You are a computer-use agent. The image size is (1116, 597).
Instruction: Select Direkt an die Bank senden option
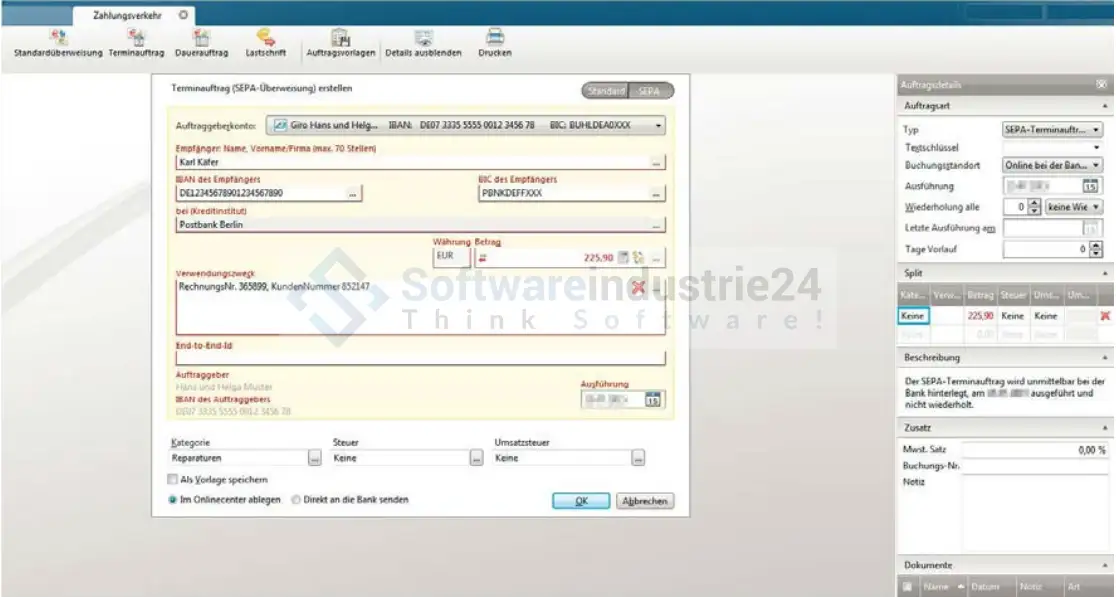[x=295, y=499]
